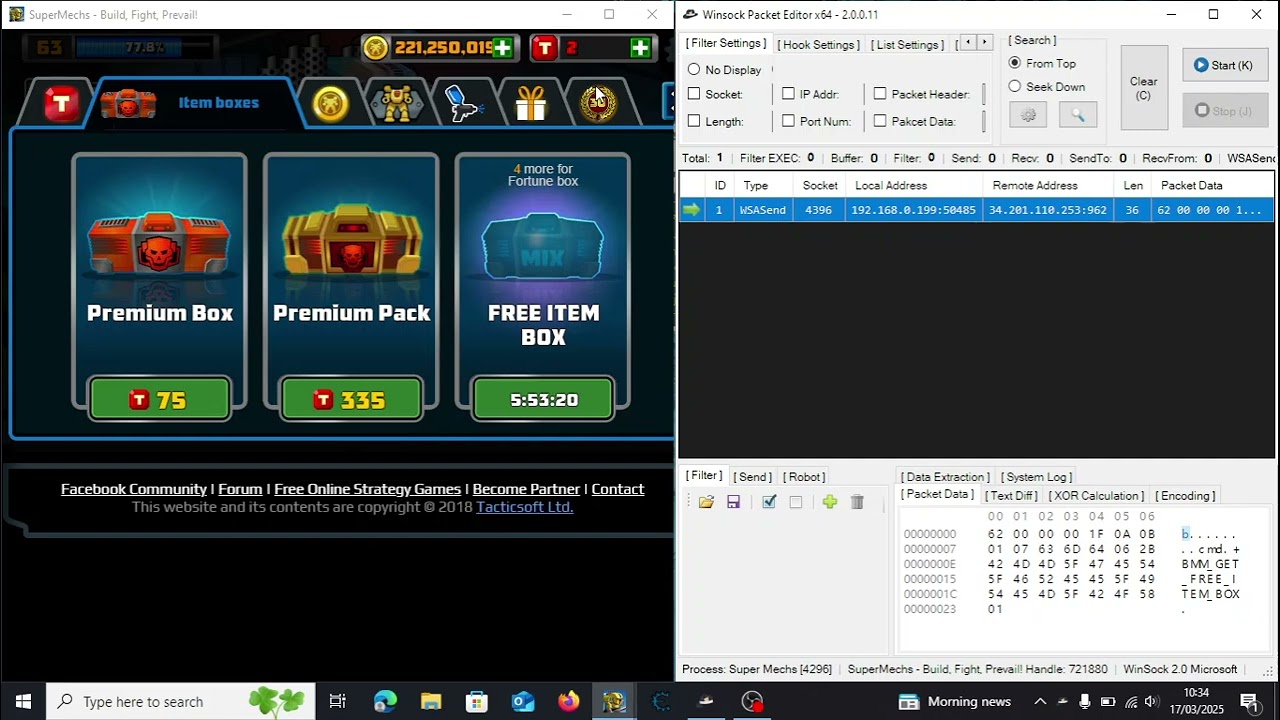Sort packet list by Remote Address column
The image size is (1280, 720).
(1048, 185)
